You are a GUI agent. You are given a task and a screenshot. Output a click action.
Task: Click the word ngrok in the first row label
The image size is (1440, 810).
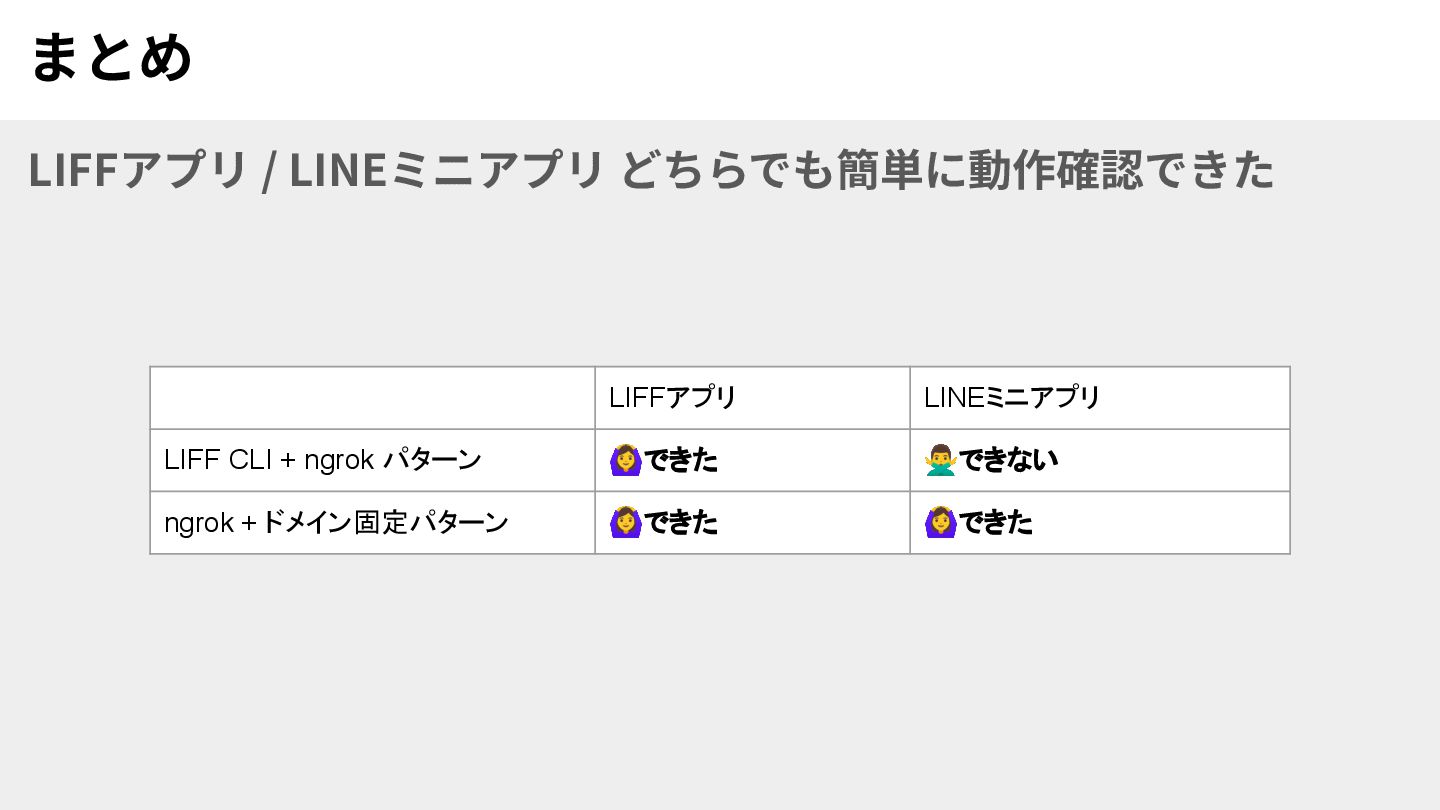pos(339,460)
